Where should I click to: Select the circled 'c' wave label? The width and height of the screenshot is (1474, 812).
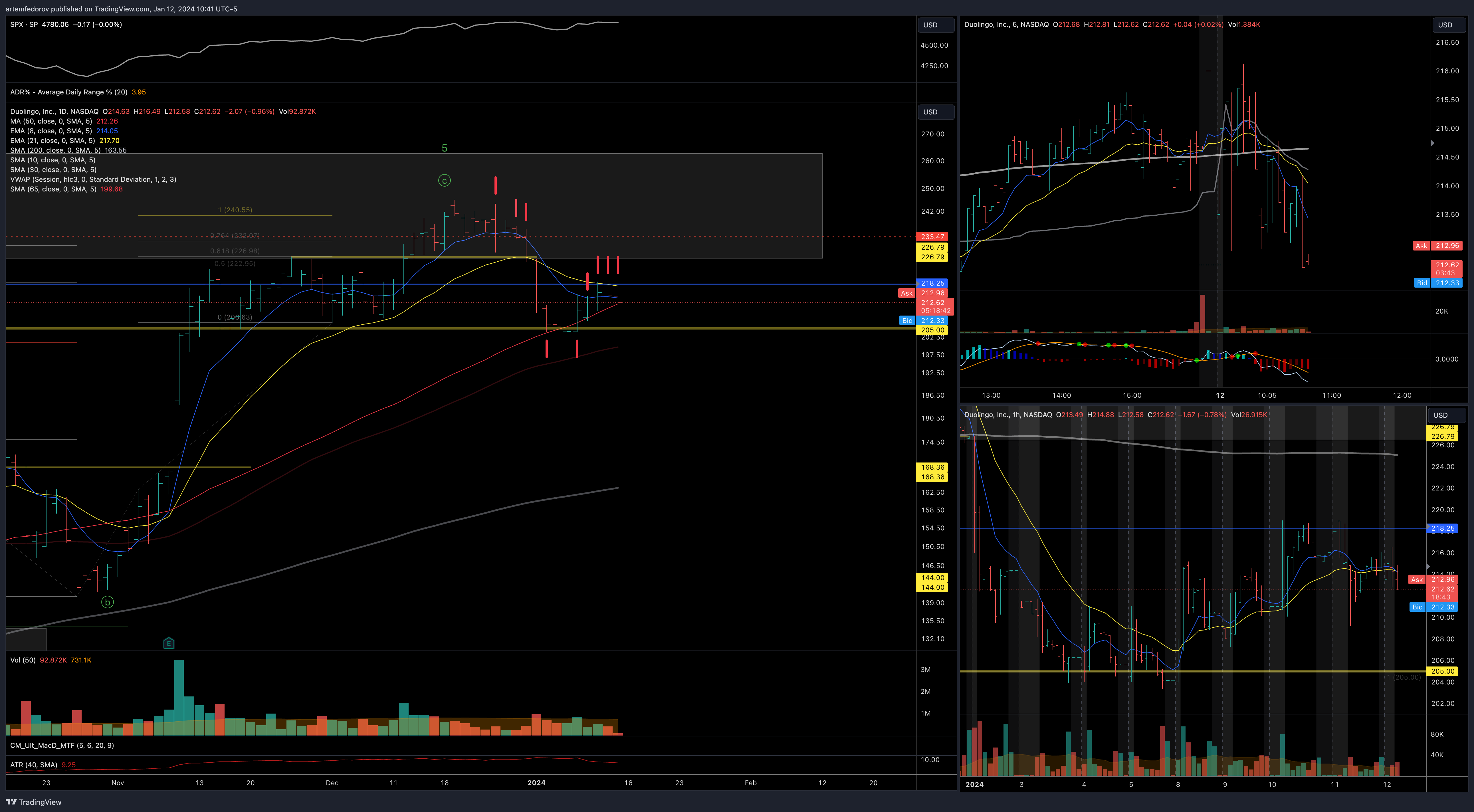[444, 181]
